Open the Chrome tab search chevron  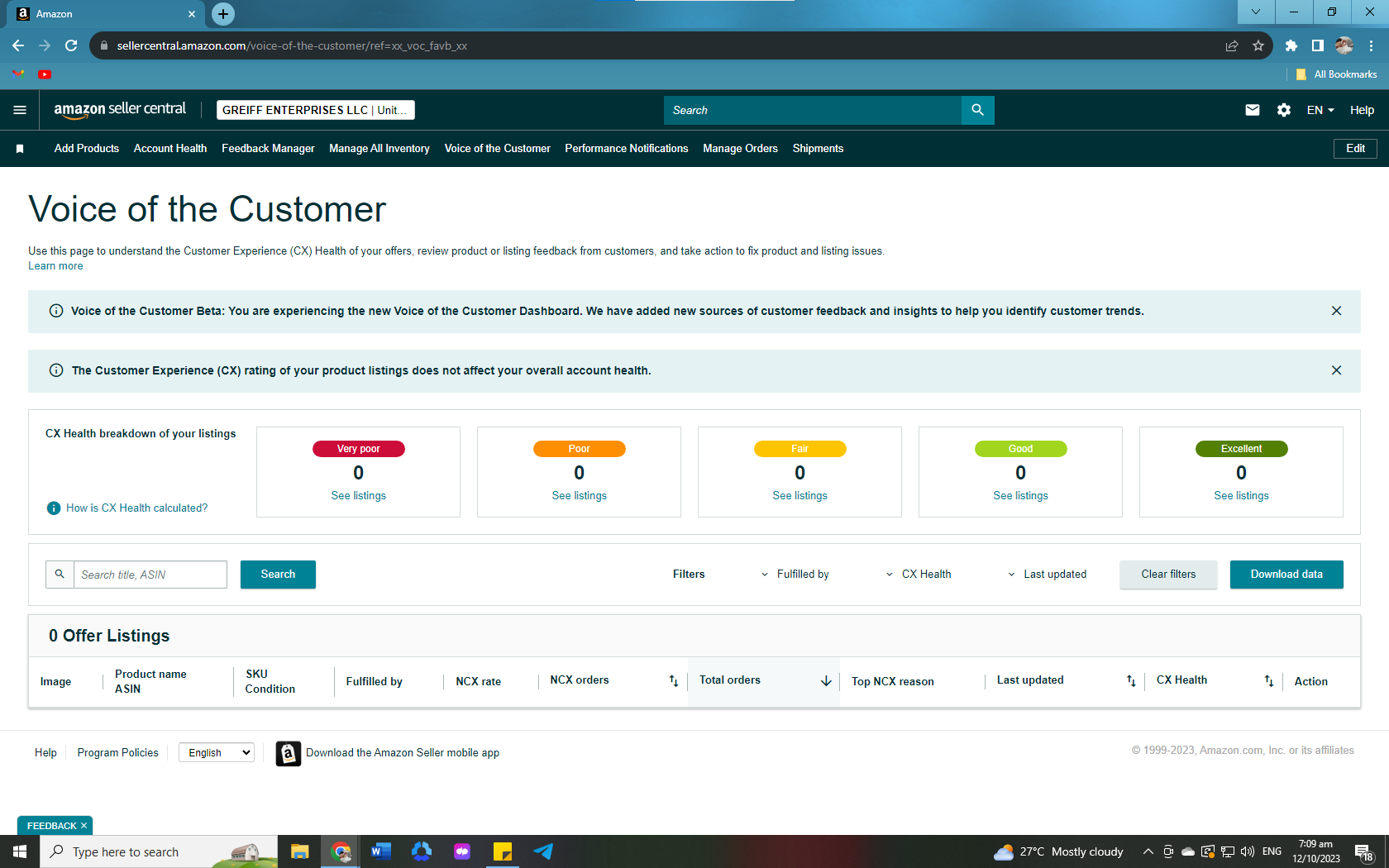pos(1256,12)
